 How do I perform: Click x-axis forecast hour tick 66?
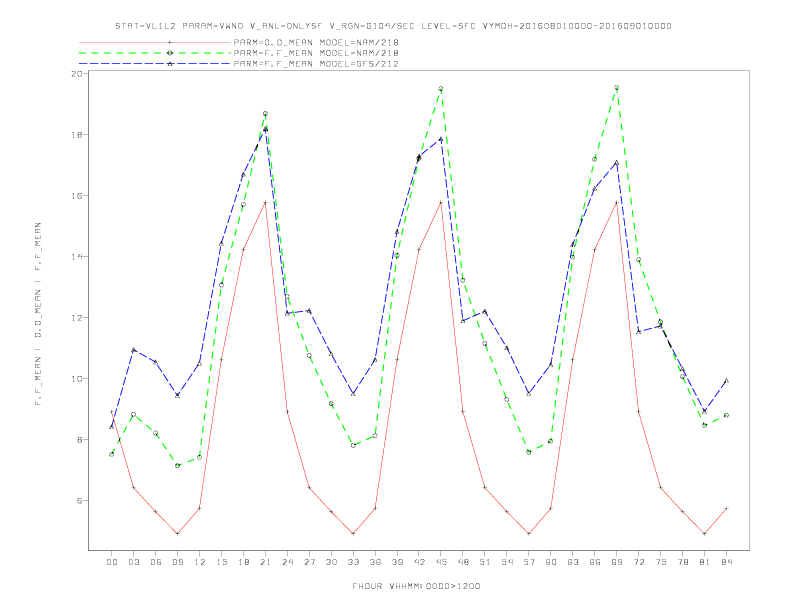pyautogui.click(x=595, y=562)
